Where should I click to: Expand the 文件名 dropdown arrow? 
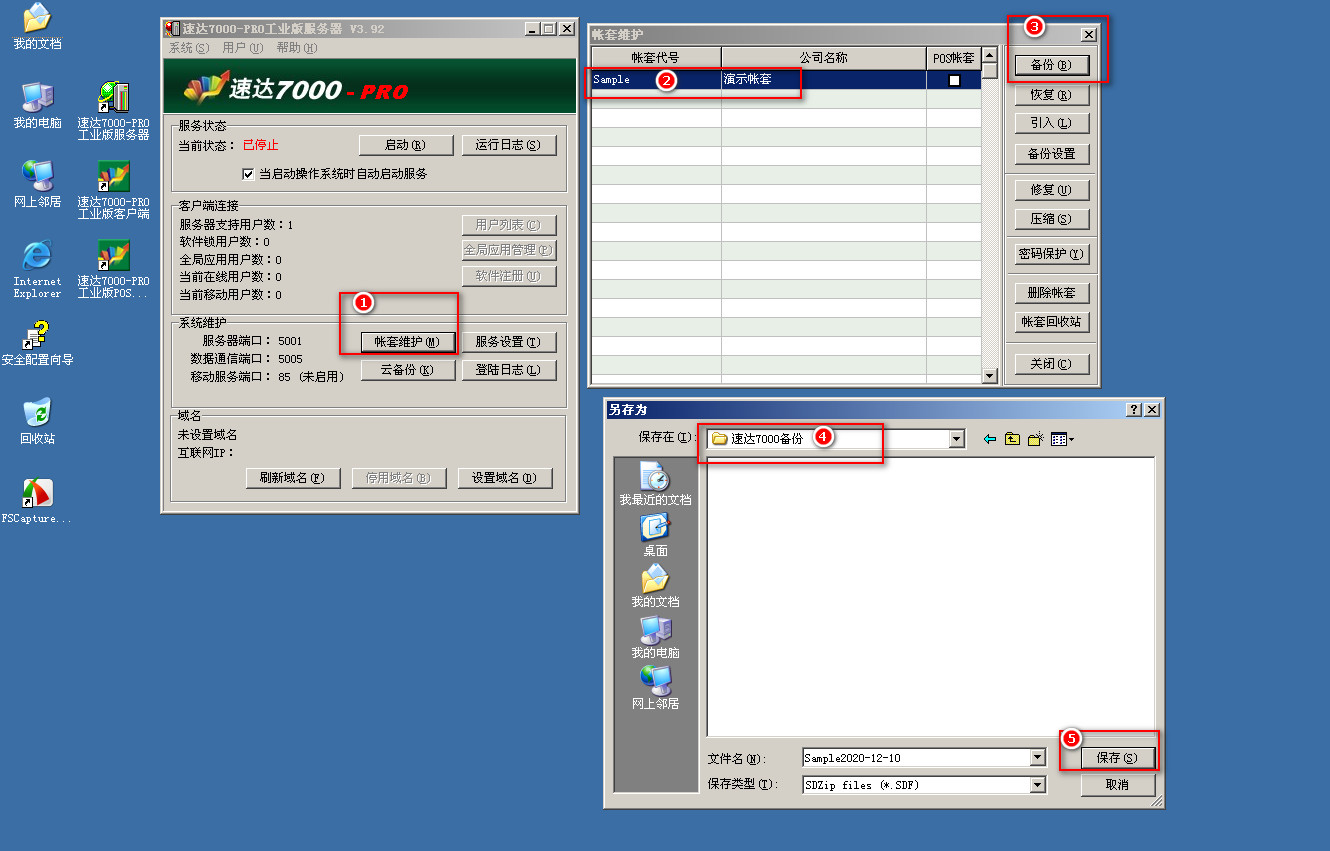[x=1037, y=758]
